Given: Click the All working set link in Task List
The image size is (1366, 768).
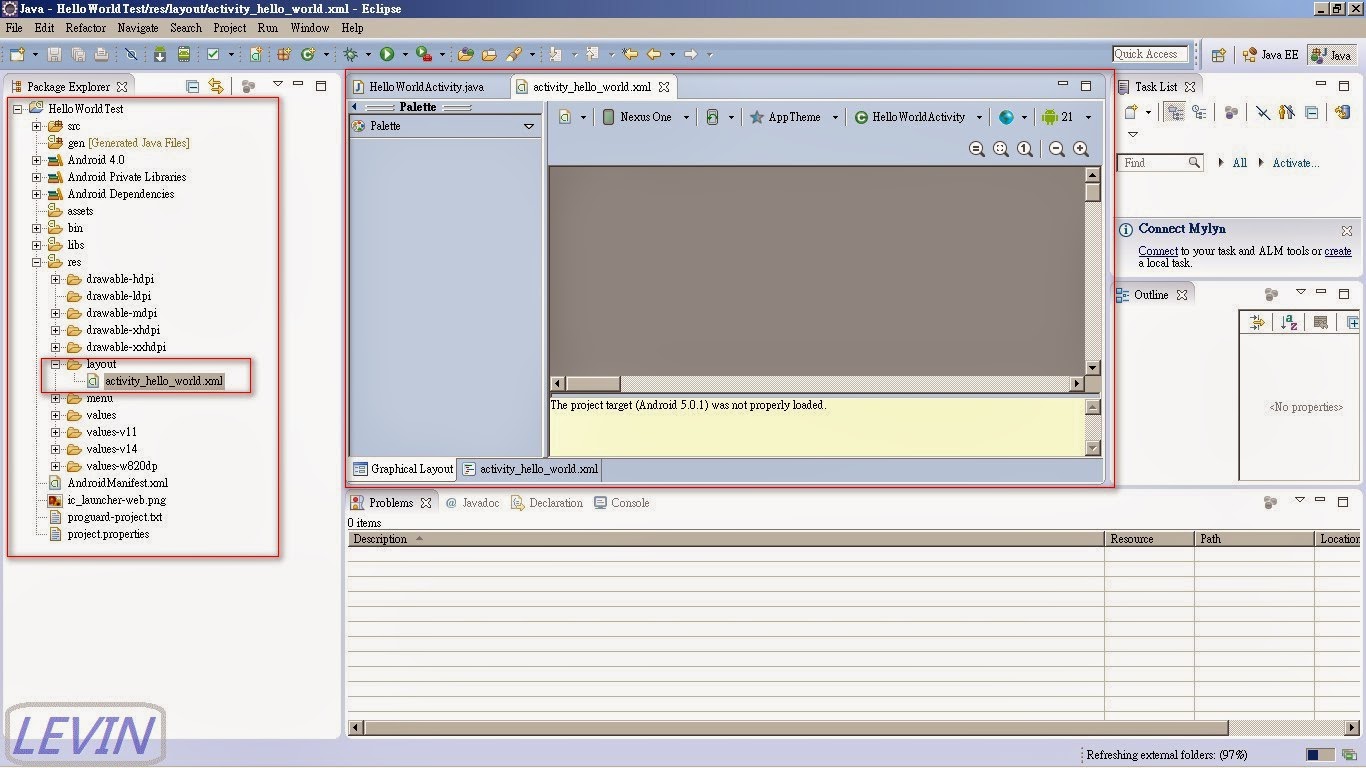Looking at the screenshot, I should pos(1240,163).
